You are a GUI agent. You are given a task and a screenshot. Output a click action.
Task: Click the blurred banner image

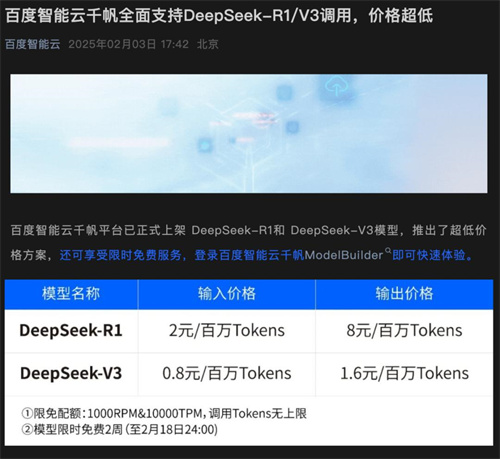click(249, 133)
